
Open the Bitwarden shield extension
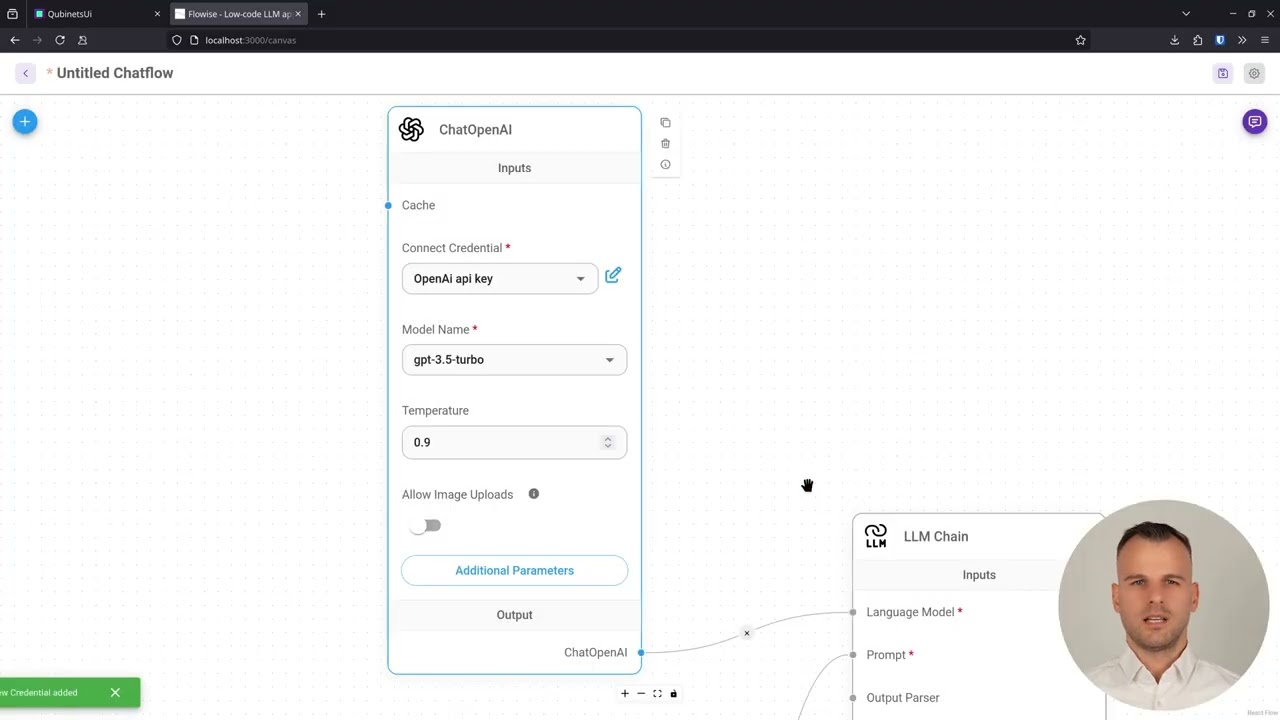pos(1220,40)
